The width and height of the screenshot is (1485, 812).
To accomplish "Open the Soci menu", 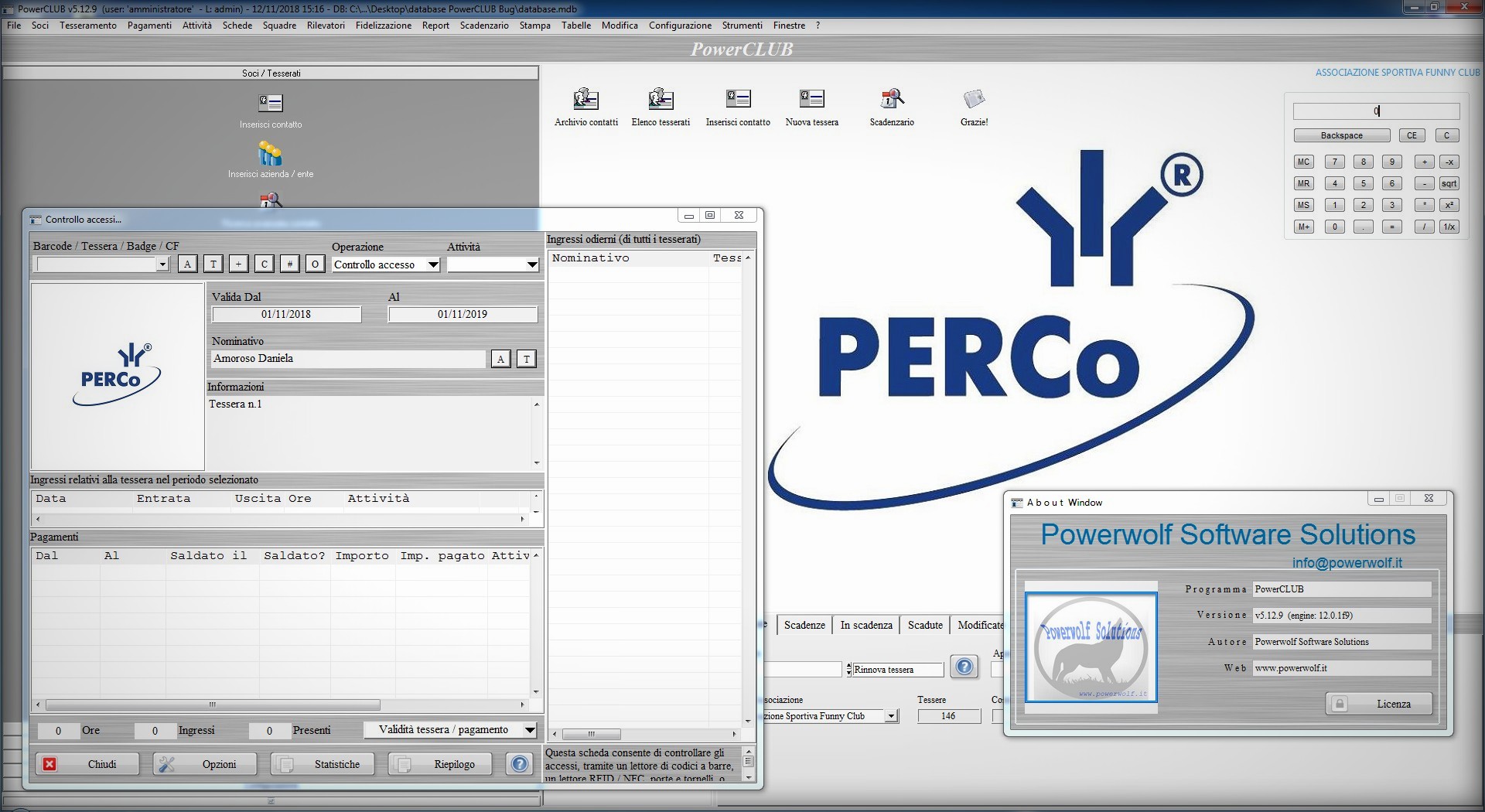I will click(40, 26).
